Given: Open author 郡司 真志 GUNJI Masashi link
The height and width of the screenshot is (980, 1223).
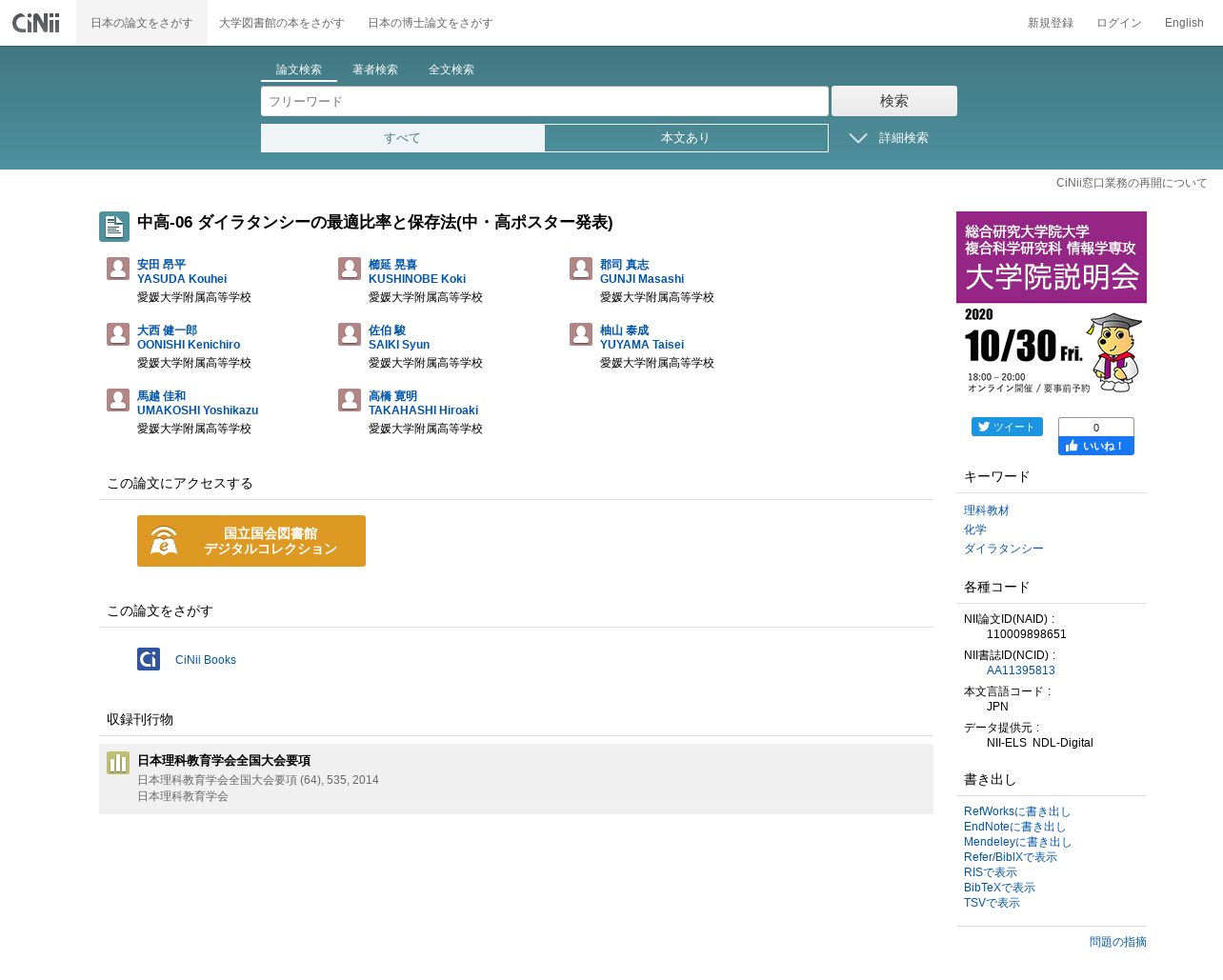Looking at the screenshot, I should point(642,271).
